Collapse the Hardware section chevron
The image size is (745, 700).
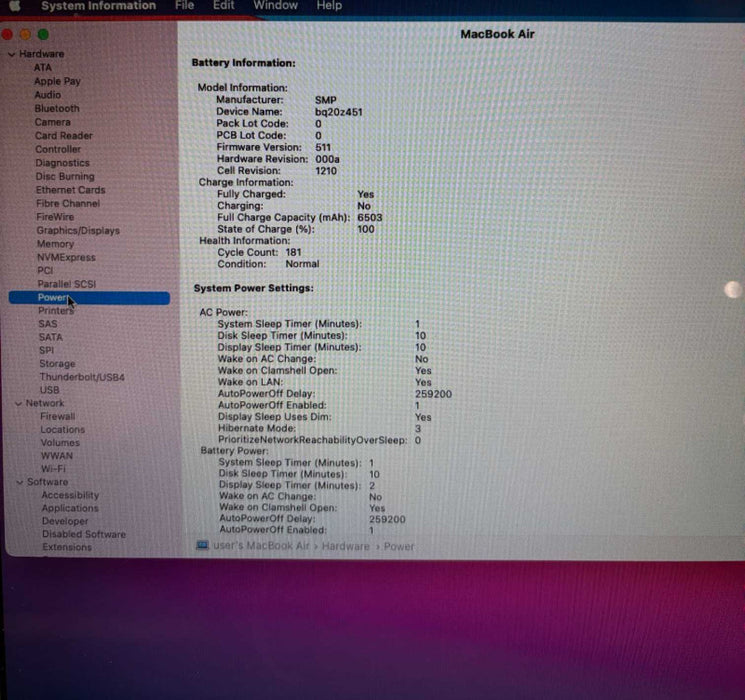11,54
